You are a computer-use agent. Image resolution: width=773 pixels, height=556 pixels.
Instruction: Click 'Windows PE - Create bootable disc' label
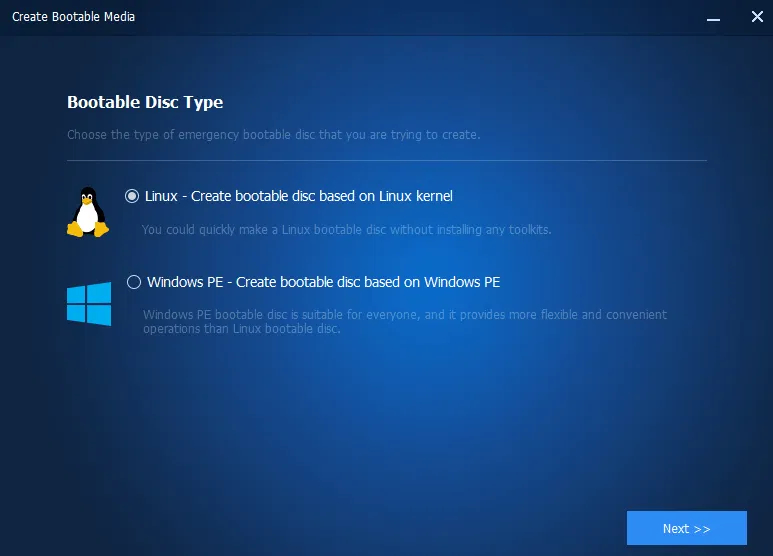(323, 282)
